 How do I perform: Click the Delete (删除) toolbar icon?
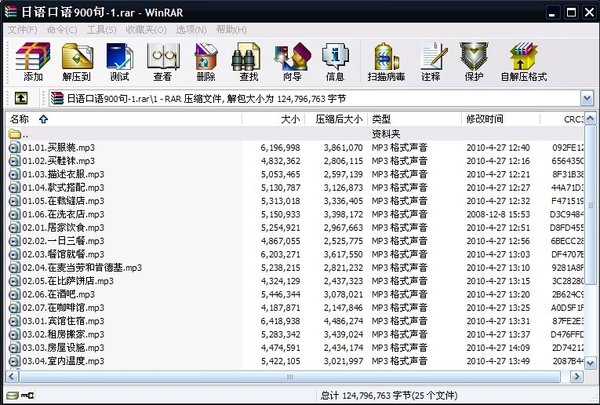(206, 62)
